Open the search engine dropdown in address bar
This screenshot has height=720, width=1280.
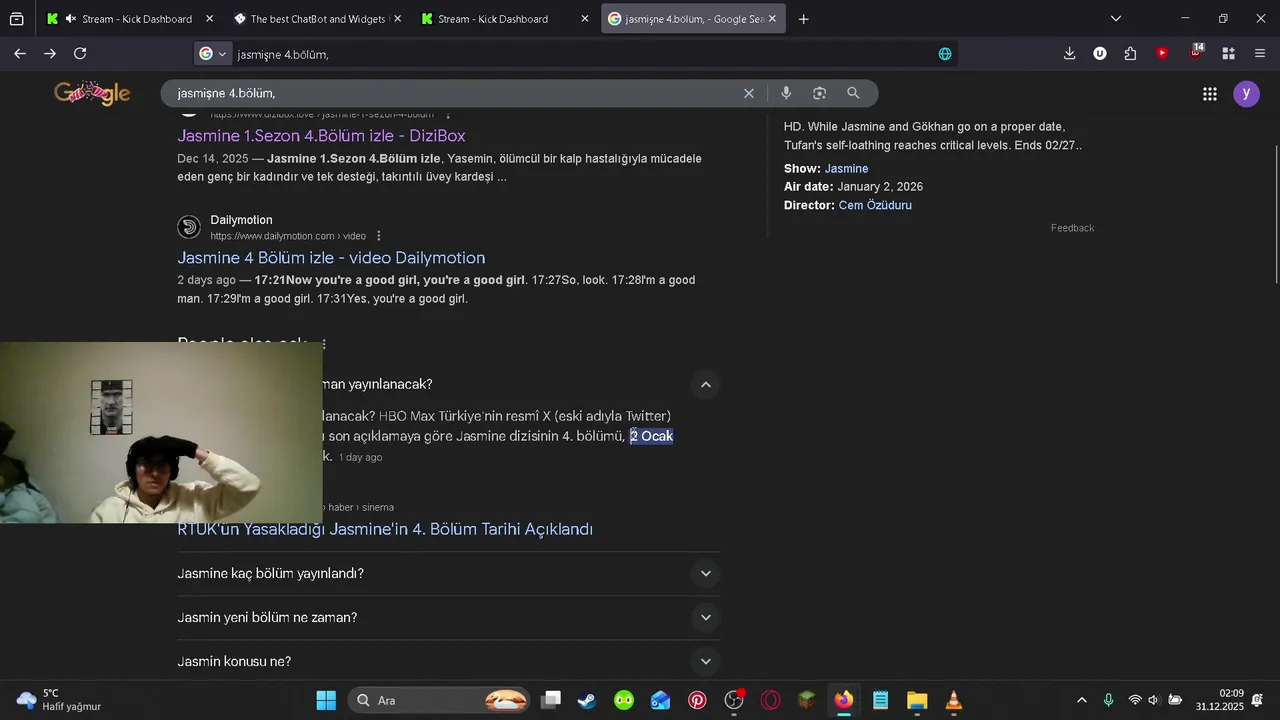213,54
